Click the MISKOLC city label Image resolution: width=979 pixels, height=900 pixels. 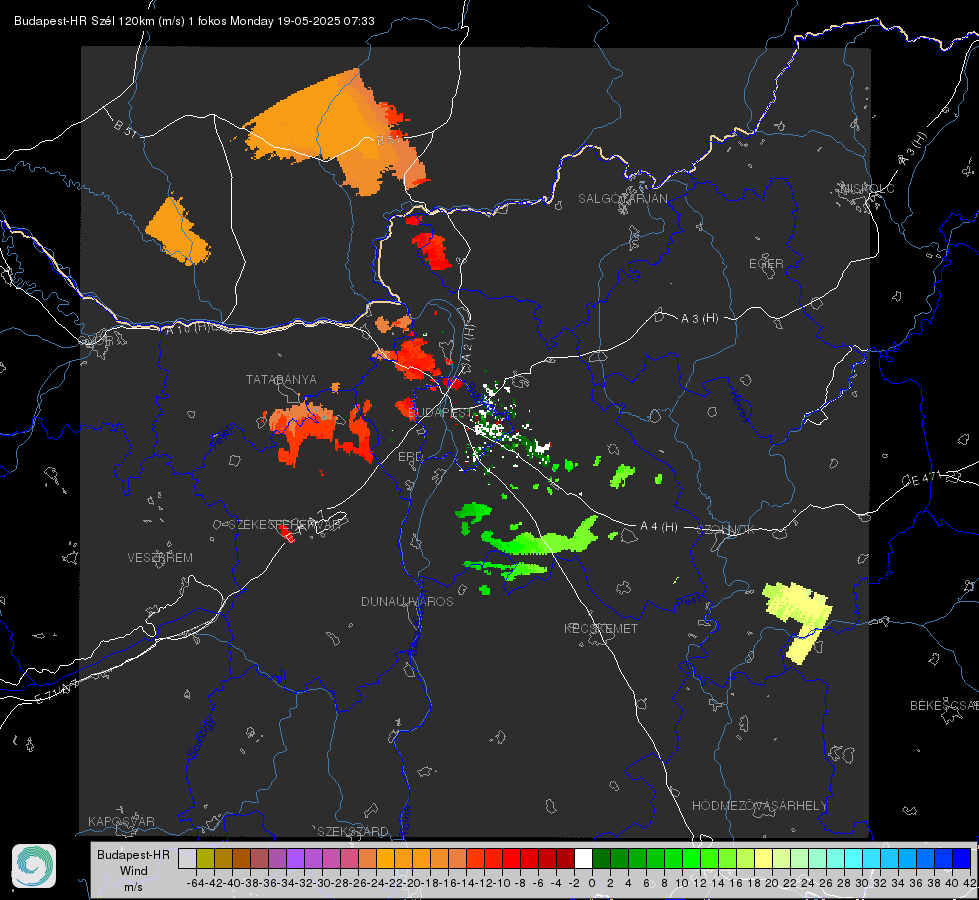[867, 188]
